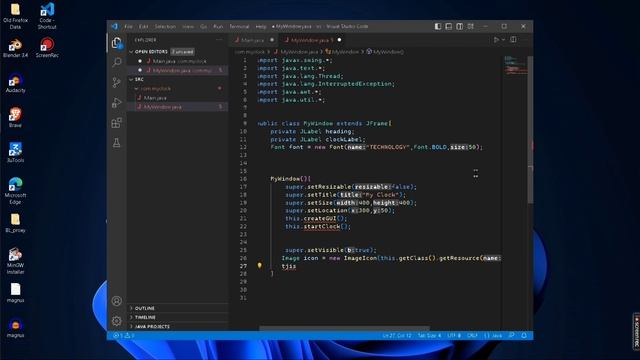
Task: Open the Accounts menu icon
Action: click(117, 301)
